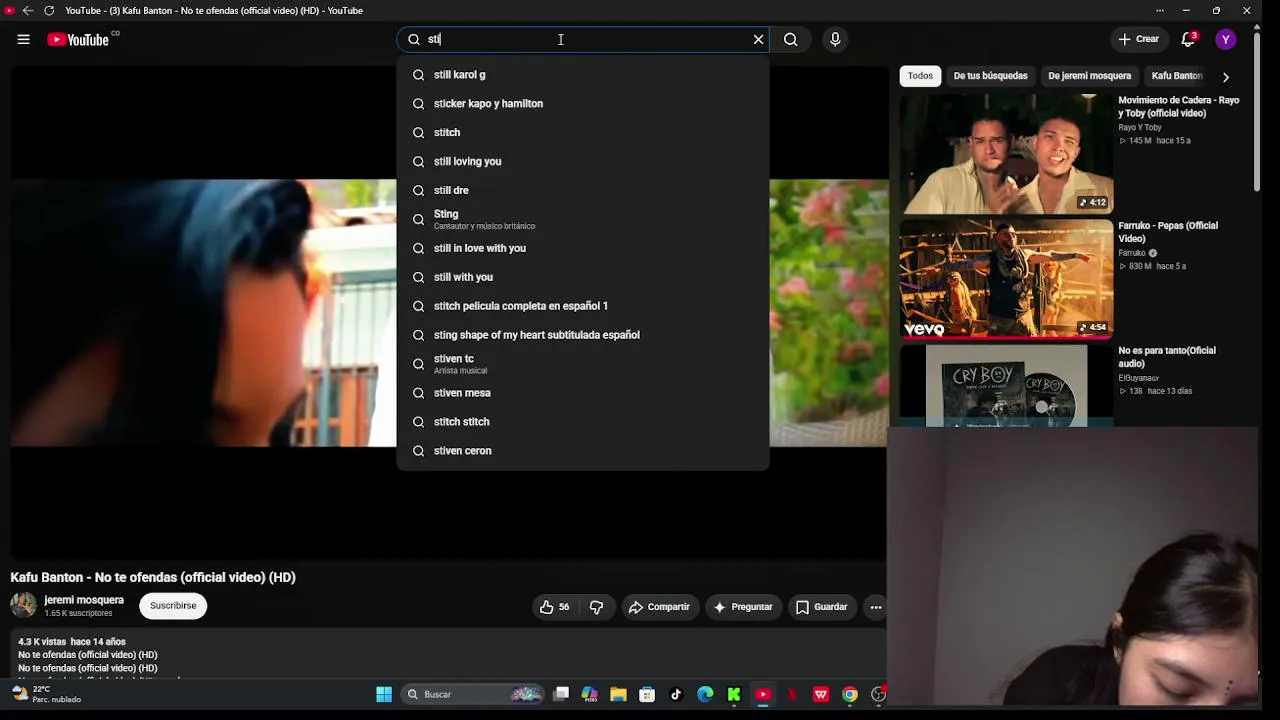This screenshot has height=720, width=1280.
Task: Like the video with thumbs up
Action: (x=554, y=607)
